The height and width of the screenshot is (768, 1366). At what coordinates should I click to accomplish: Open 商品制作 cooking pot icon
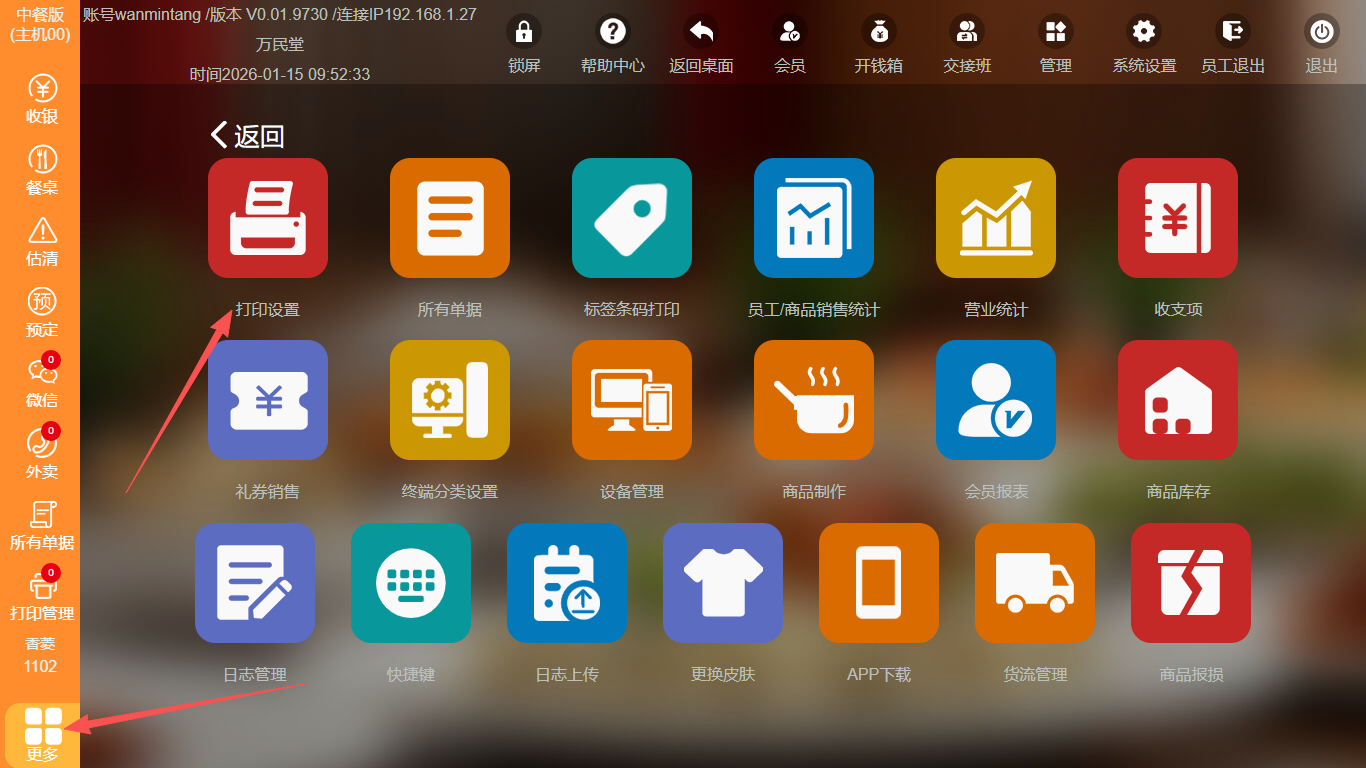[814, 400]
